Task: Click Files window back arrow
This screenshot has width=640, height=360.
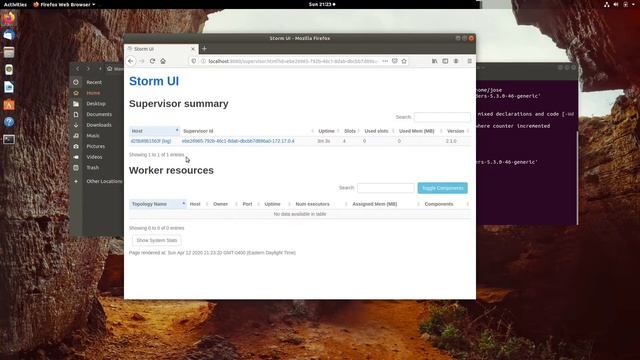Action: pyautogui.click(x=78, y=69)
